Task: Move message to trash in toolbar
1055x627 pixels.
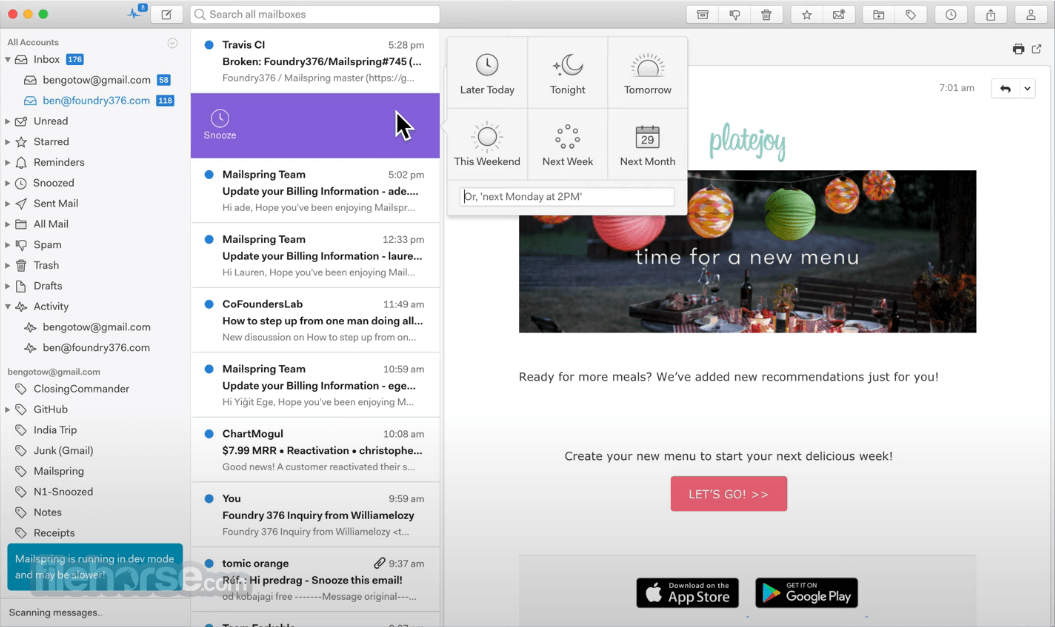Action: point(766,14)
